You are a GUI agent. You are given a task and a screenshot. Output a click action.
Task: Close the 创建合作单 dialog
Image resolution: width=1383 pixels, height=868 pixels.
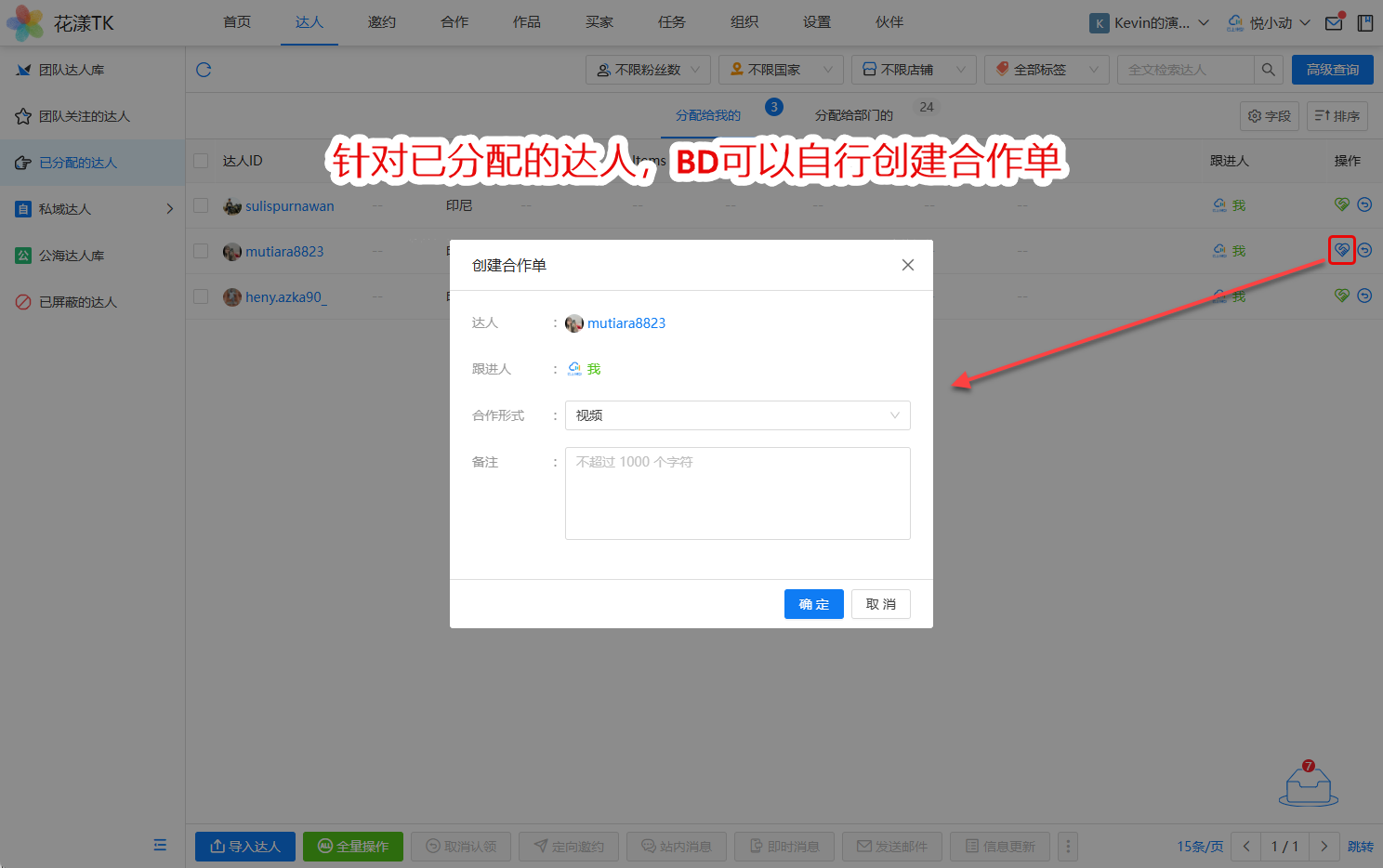[907, 265]
